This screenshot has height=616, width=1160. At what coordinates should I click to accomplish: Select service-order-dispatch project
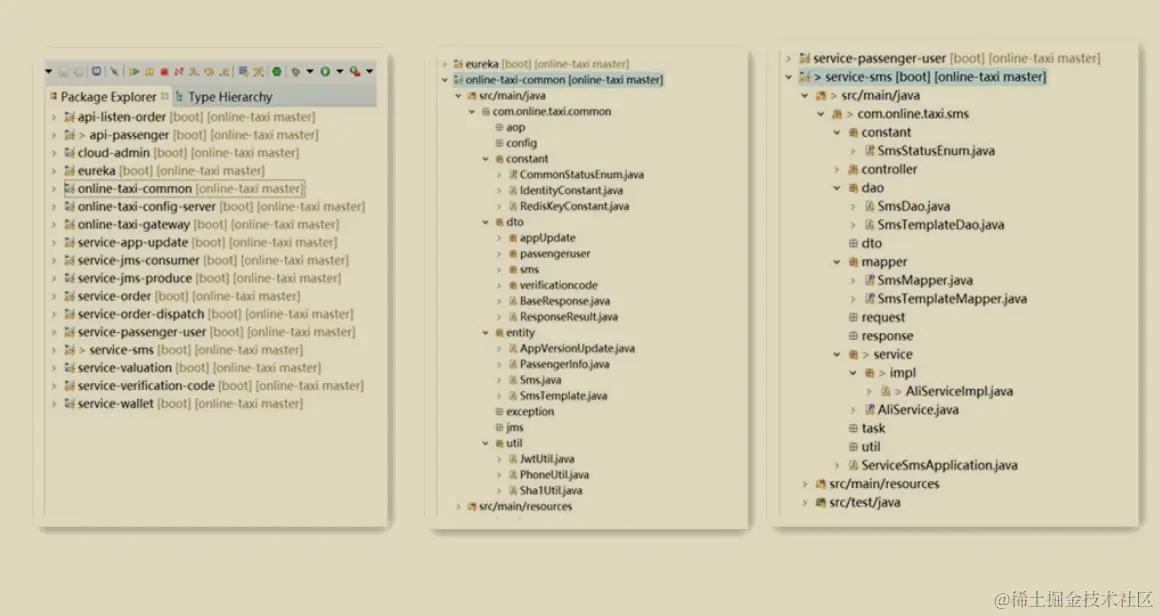[x=141, y=314]
